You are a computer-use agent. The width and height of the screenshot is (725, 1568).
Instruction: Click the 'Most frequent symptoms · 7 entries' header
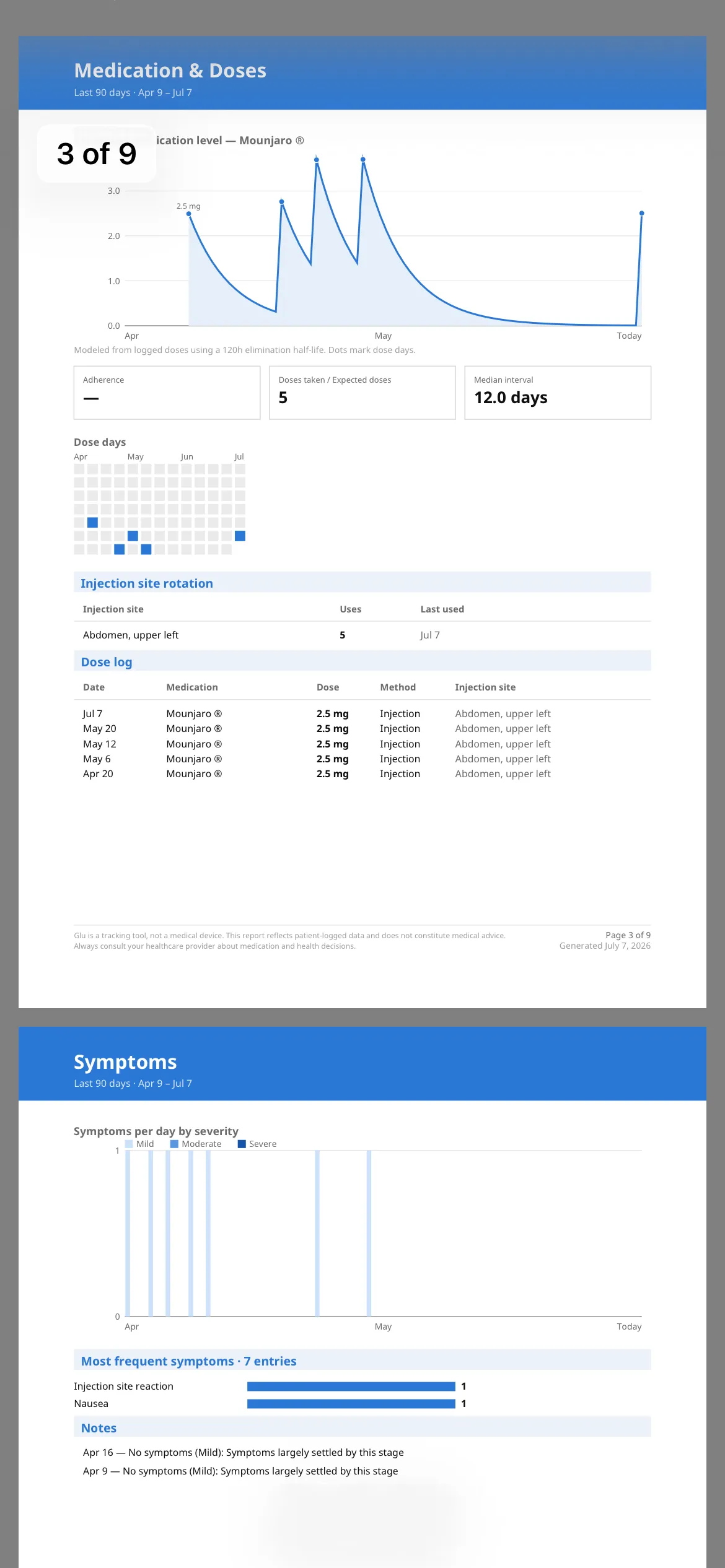point(362,1361)
